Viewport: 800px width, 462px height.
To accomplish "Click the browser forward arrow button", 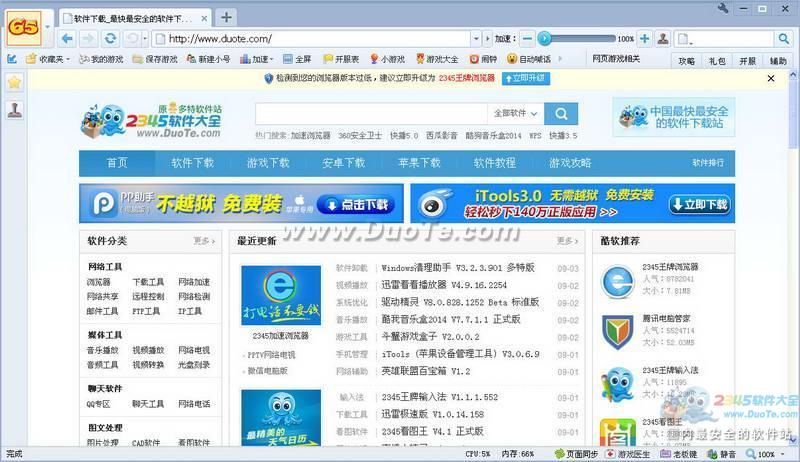I will coord(88,39).
